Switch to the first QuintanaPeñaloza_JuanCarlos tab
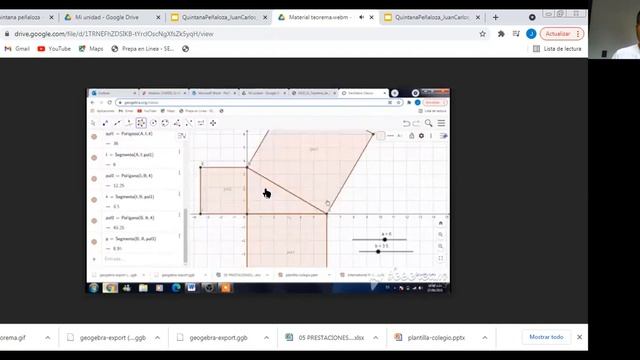The image size is (640, 360). [219, 17]
